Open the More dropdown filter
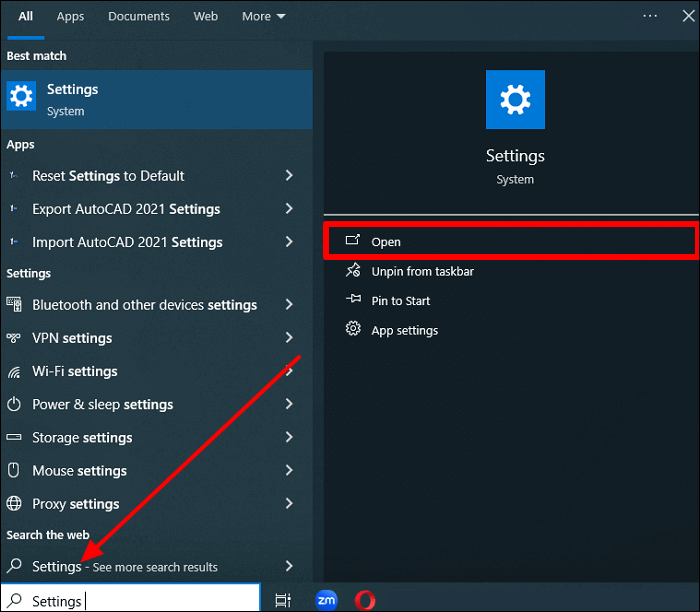 263,17
